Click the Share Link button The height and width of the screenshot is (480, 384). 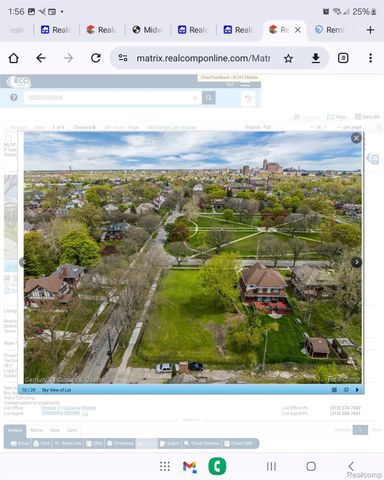tap(68, 444)
